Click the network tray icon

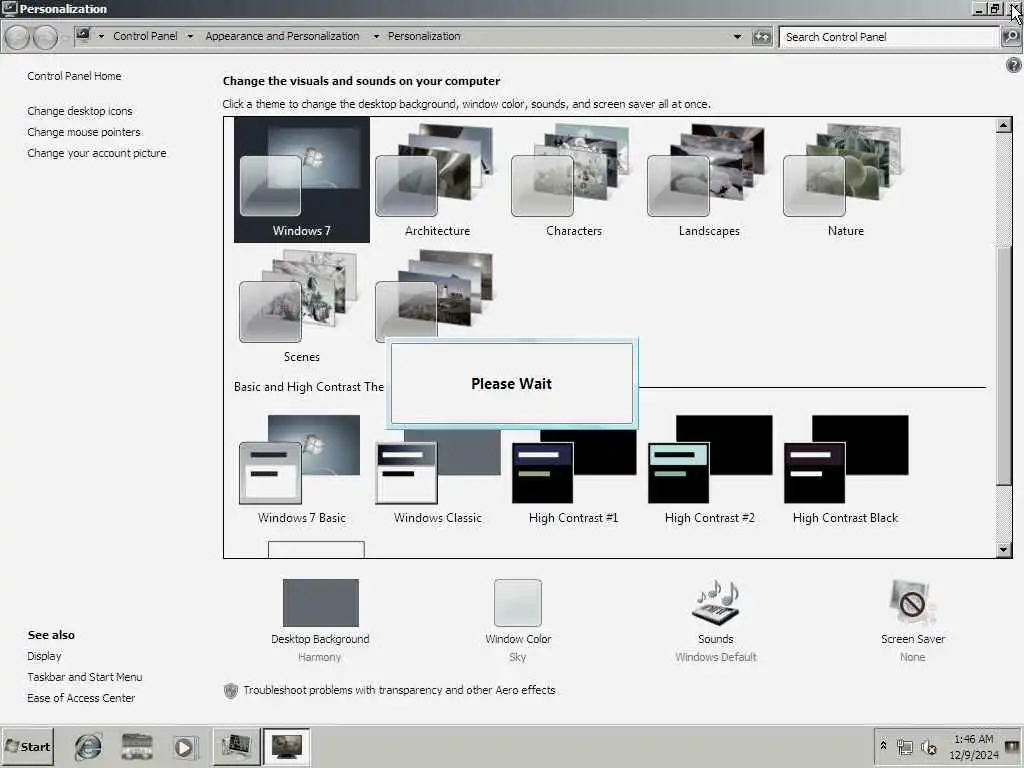904,746
